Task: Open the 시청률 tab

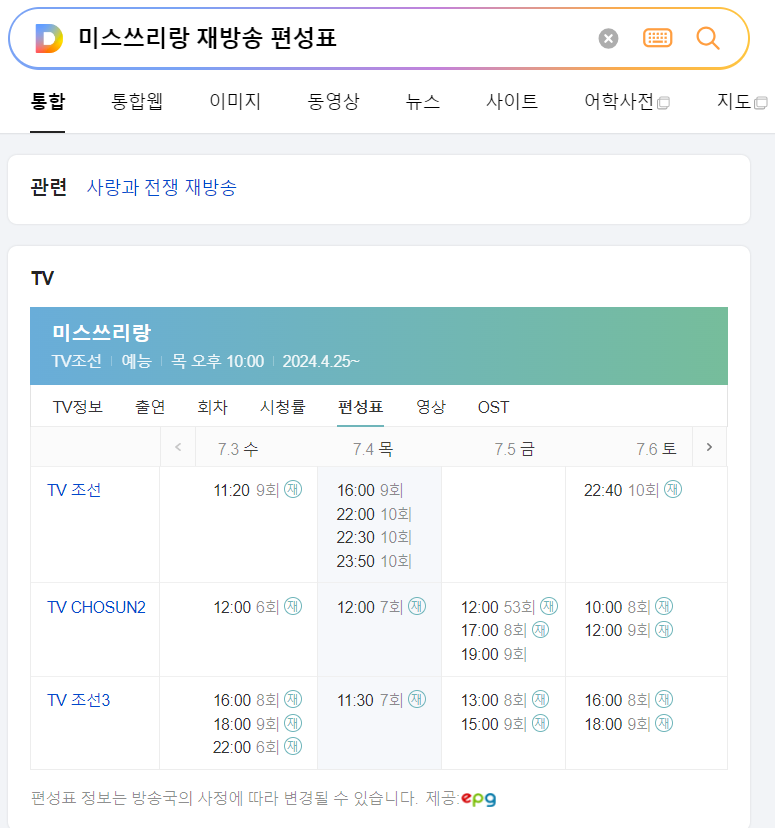Action: click(x=282, y=407)
